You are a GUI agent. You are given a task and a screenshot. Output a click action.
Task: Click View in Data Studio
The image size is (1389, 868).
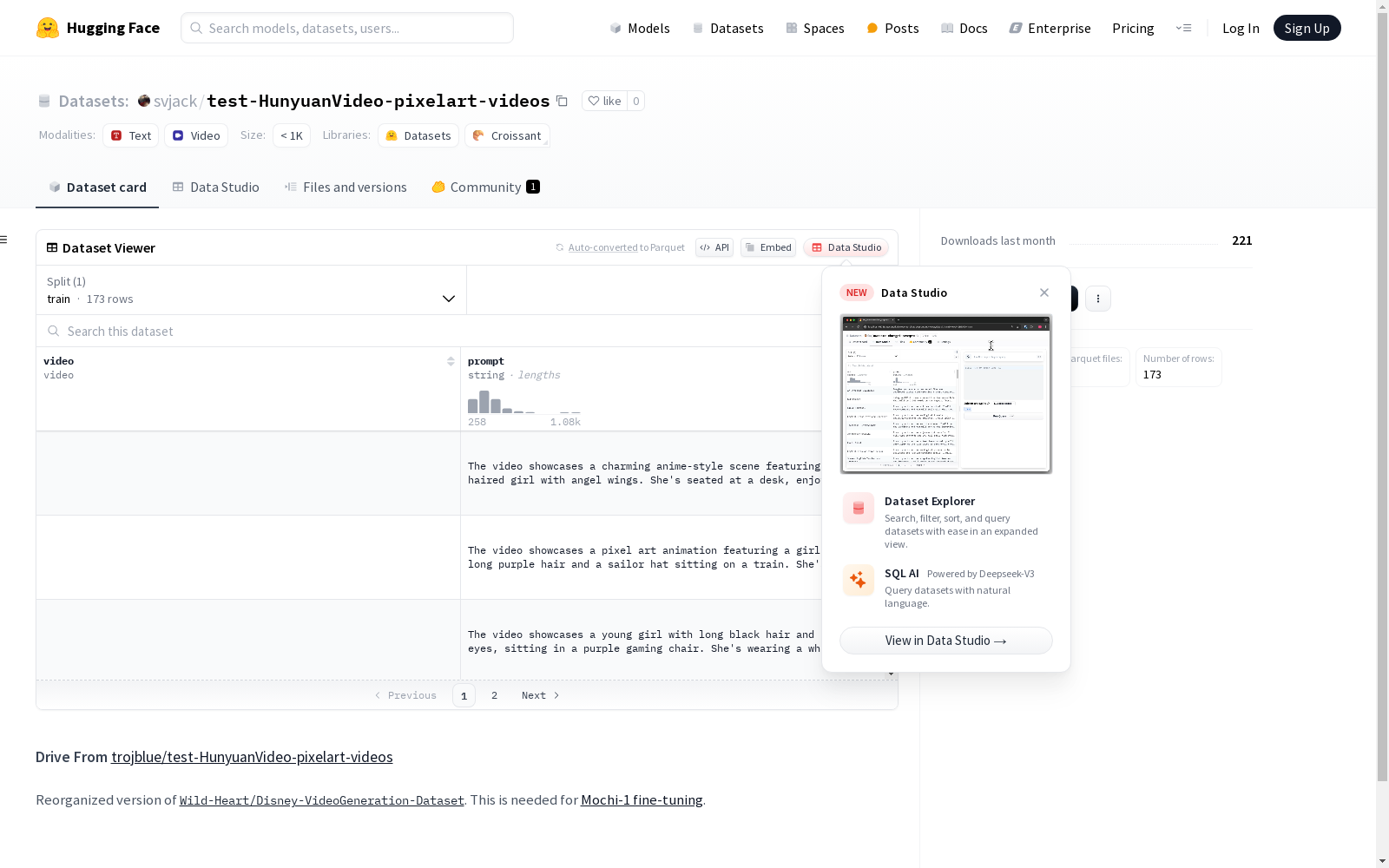pyautogui.click(x=946, y=641)
